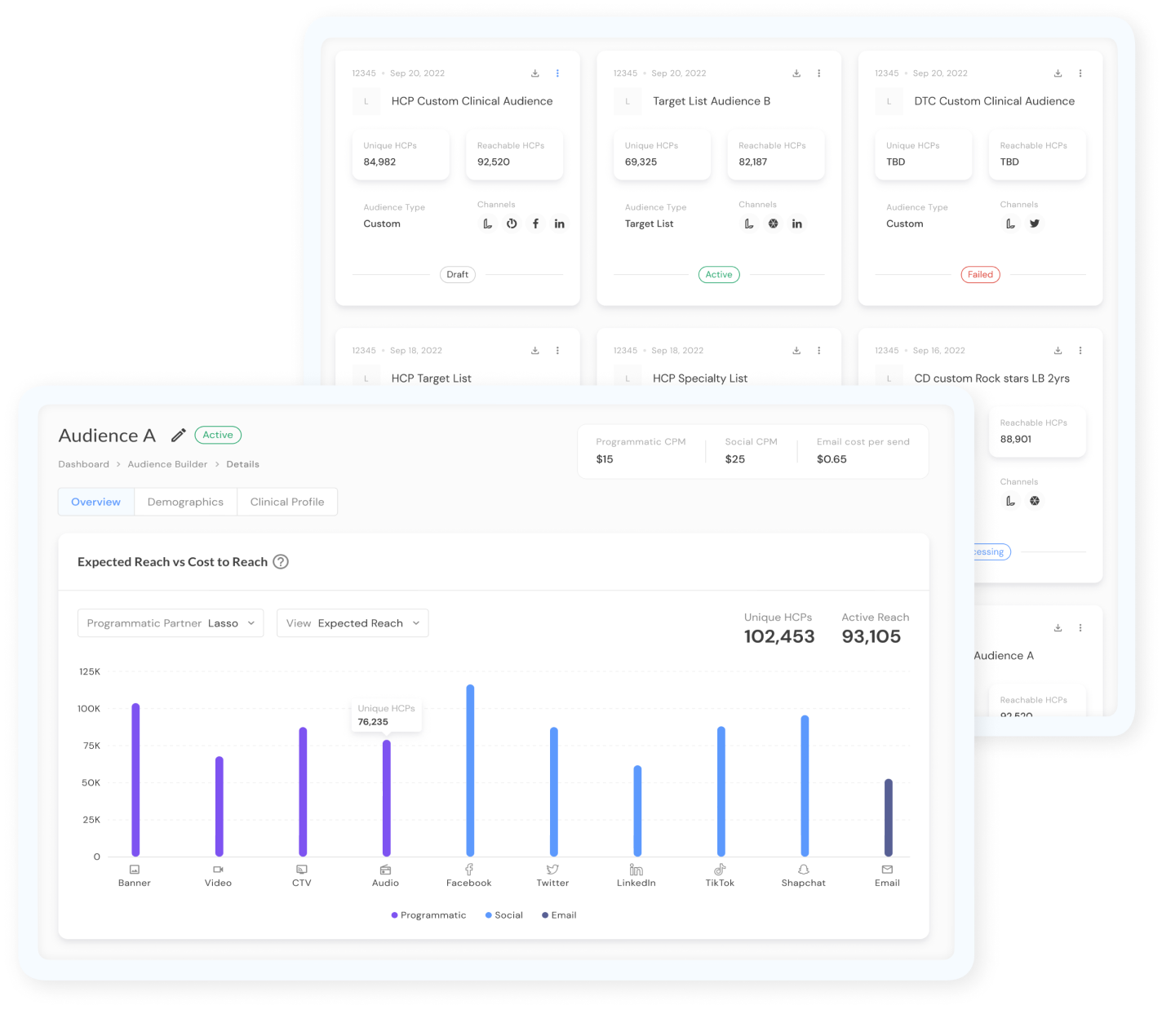The height and width of the screenshot is (1036, 1162).
Task: Click the LinkedIn icon on the chart axis
Action: (x=636, y=870)
